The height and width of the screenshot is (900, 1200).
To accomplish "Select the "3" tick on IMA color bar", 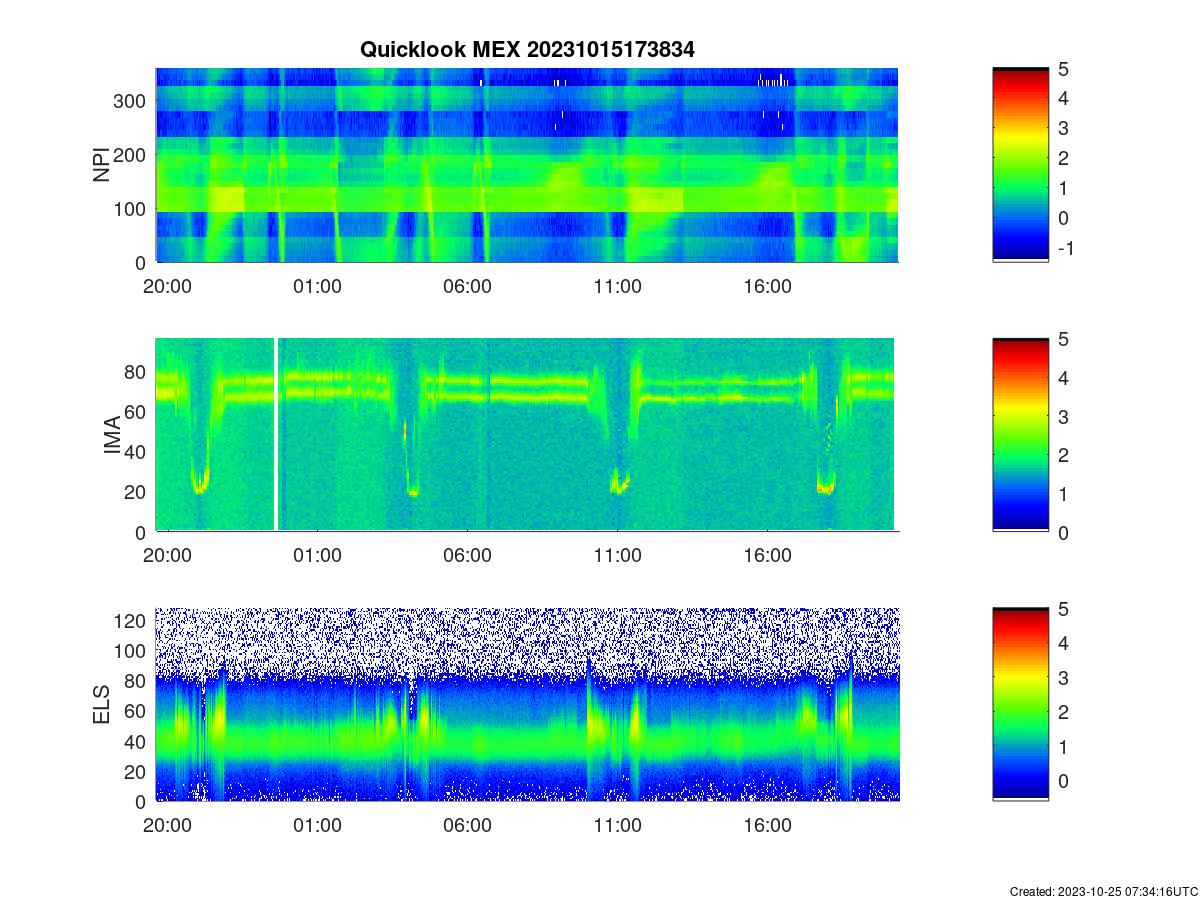I will (1064, 417).
